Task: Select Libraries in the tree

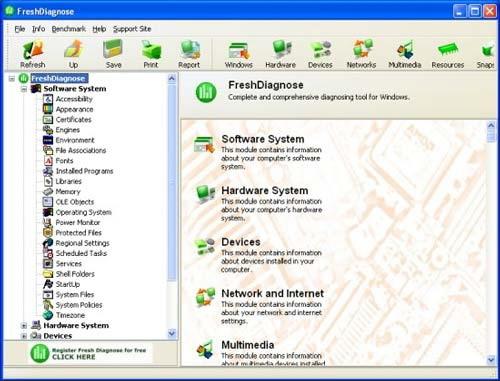Action: click(x=69, y=181)
